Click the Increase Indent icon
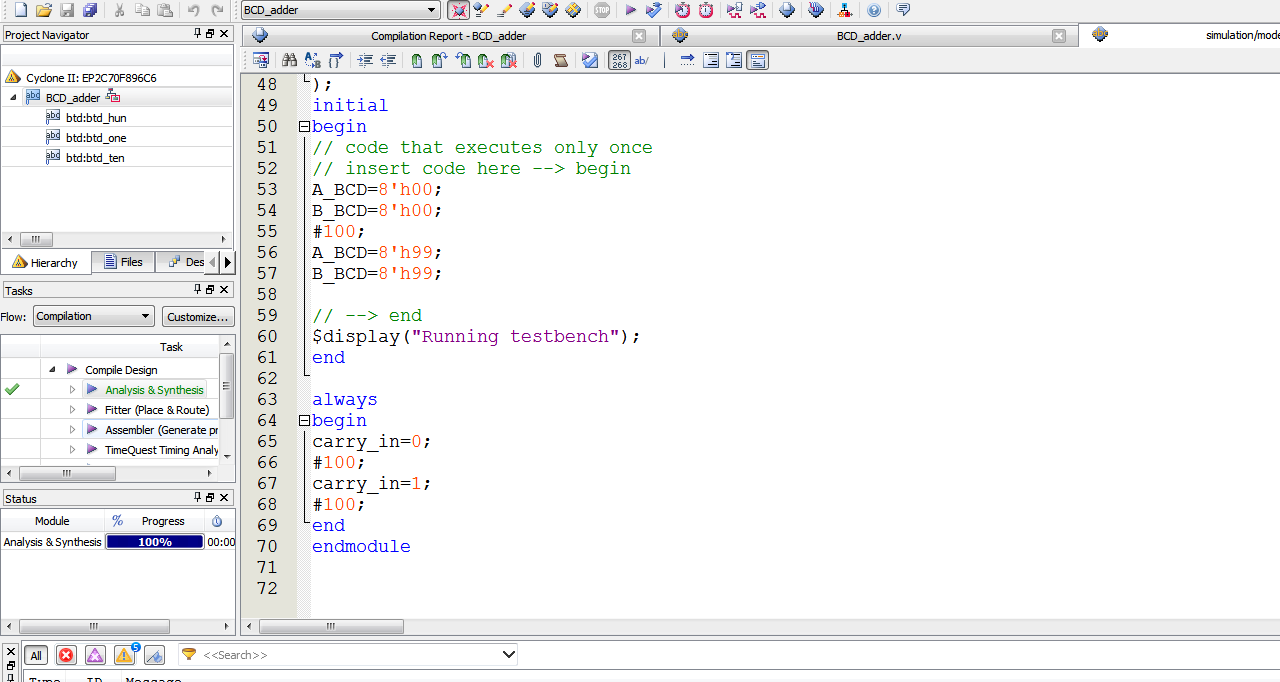1280x682 pixels. [365, 60]
